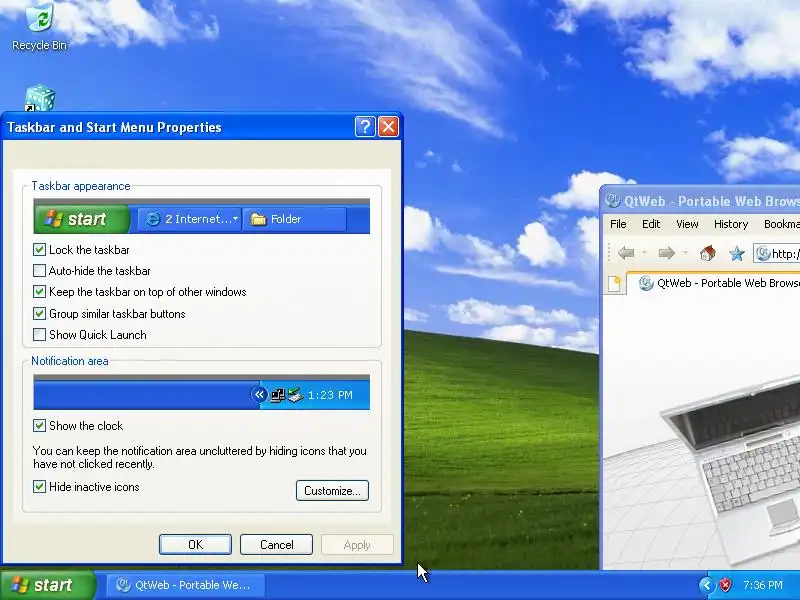
Task: Open the Recycle Bin desktop icon
Action: click(x=39, y=27)
